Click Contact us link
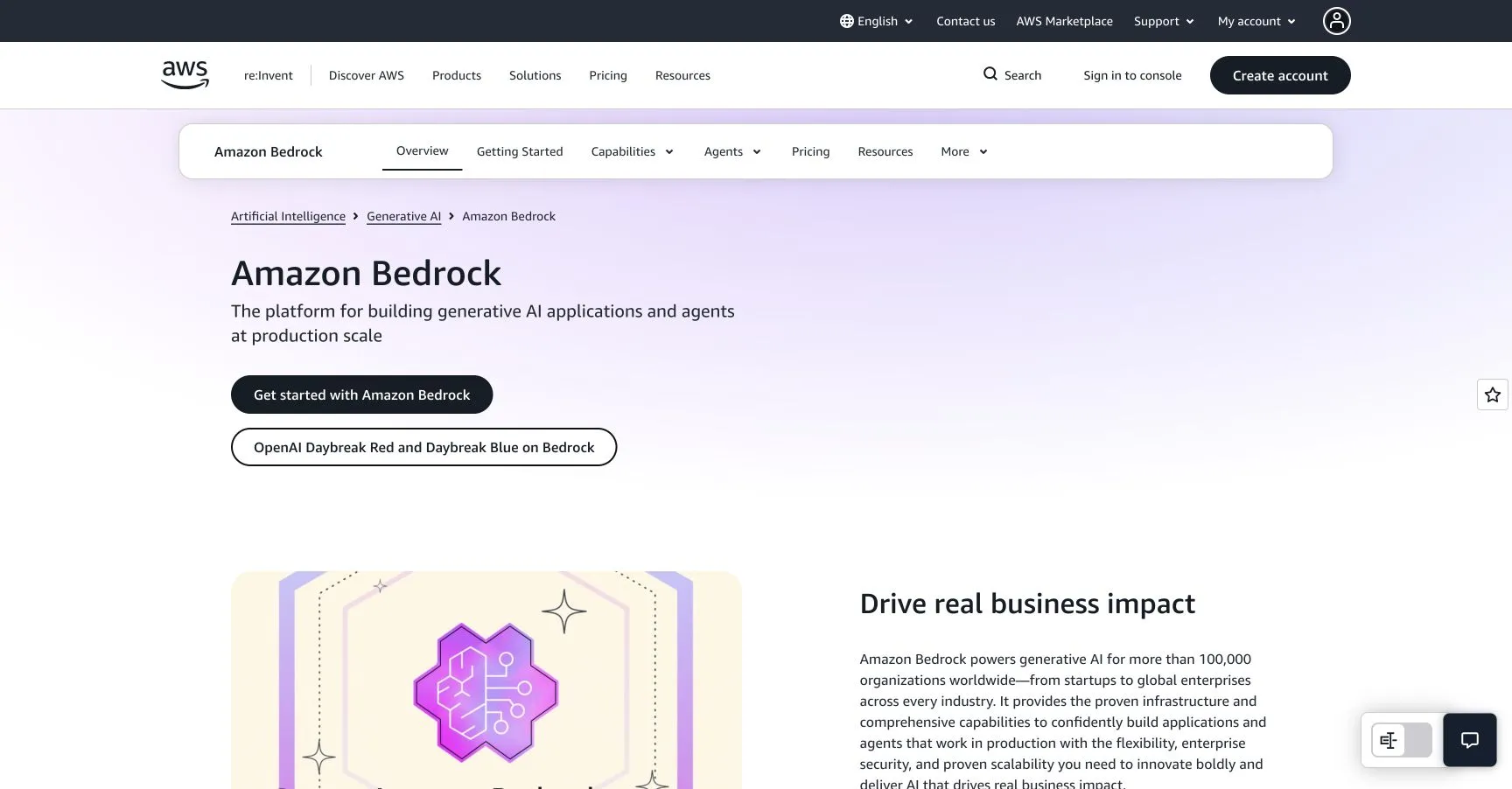 [x=966, y=21]
